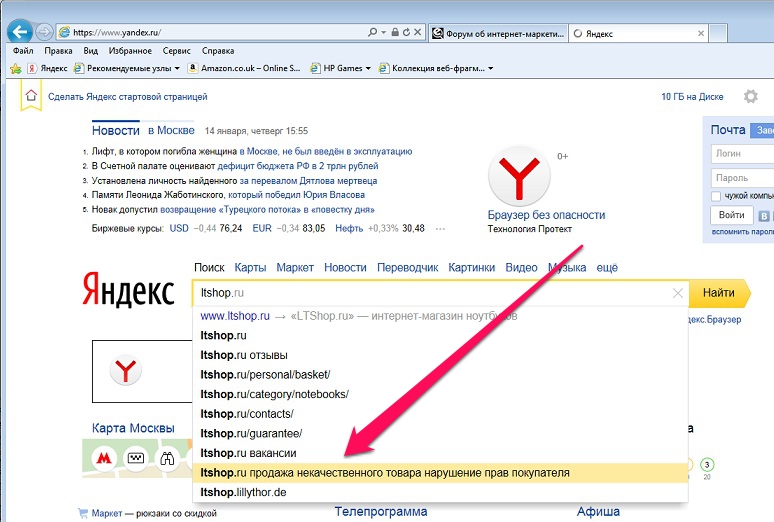Open the Правка menu
Image resolution: width=774 pixels, height=522 pixels.
click(x=58, y=51)
